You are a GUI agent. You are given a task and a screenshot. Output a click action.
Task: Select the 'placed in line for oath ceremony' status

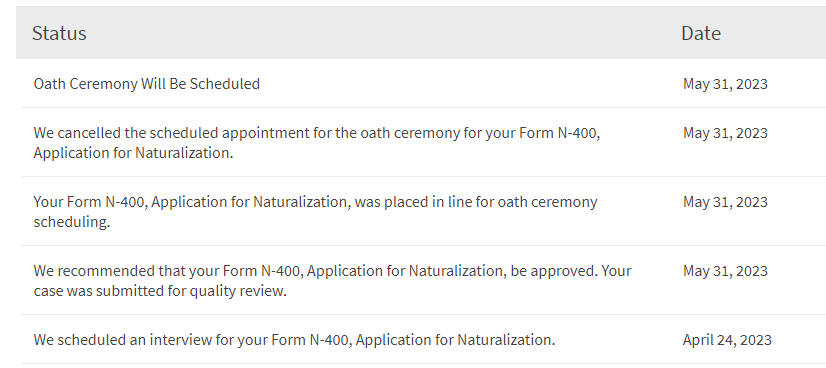[316, 212]
